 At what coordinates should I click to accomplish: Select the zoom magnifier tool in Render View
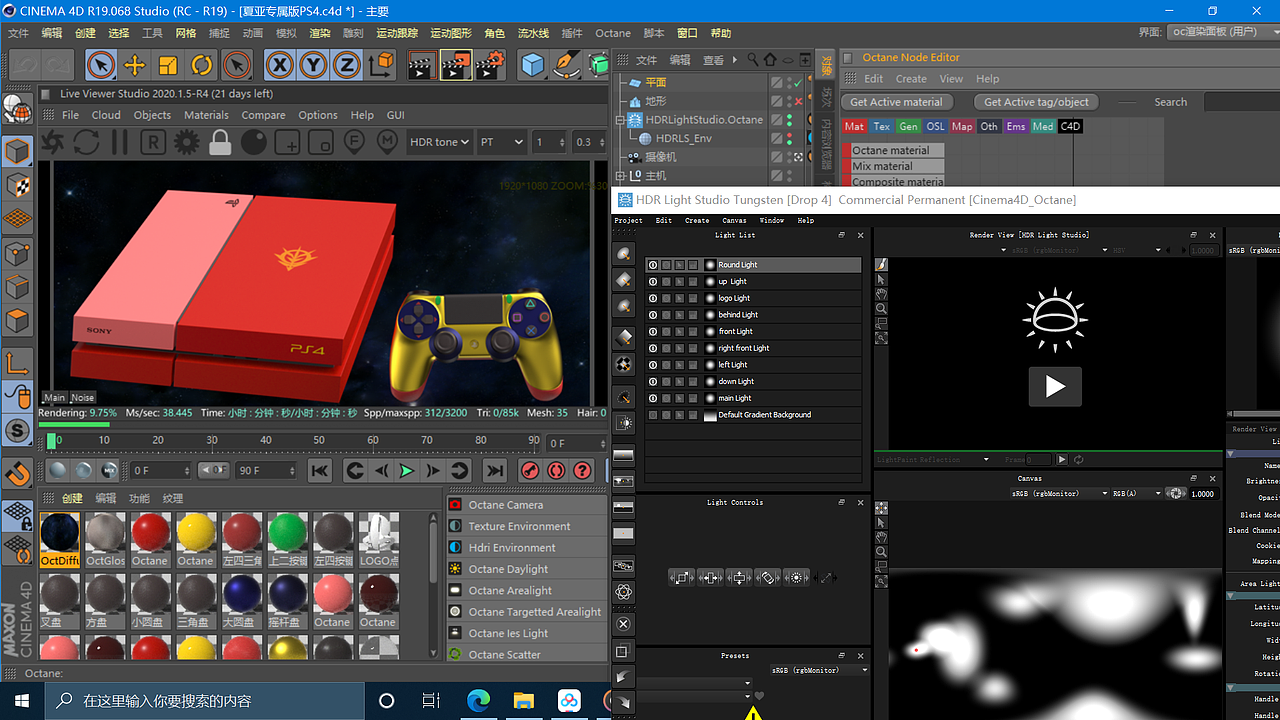pos(881,309)
